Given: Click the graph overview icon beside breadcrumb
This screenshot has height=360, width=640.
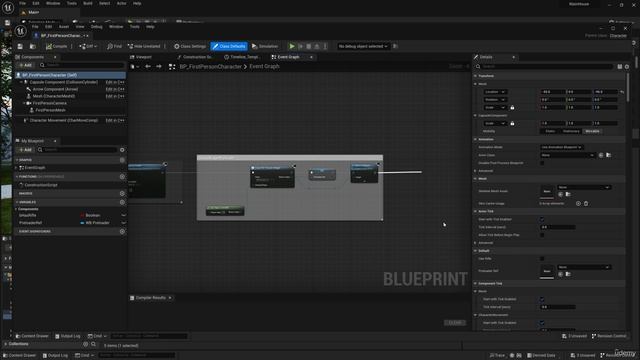Looking at the screenshot, I should (172, 67).
